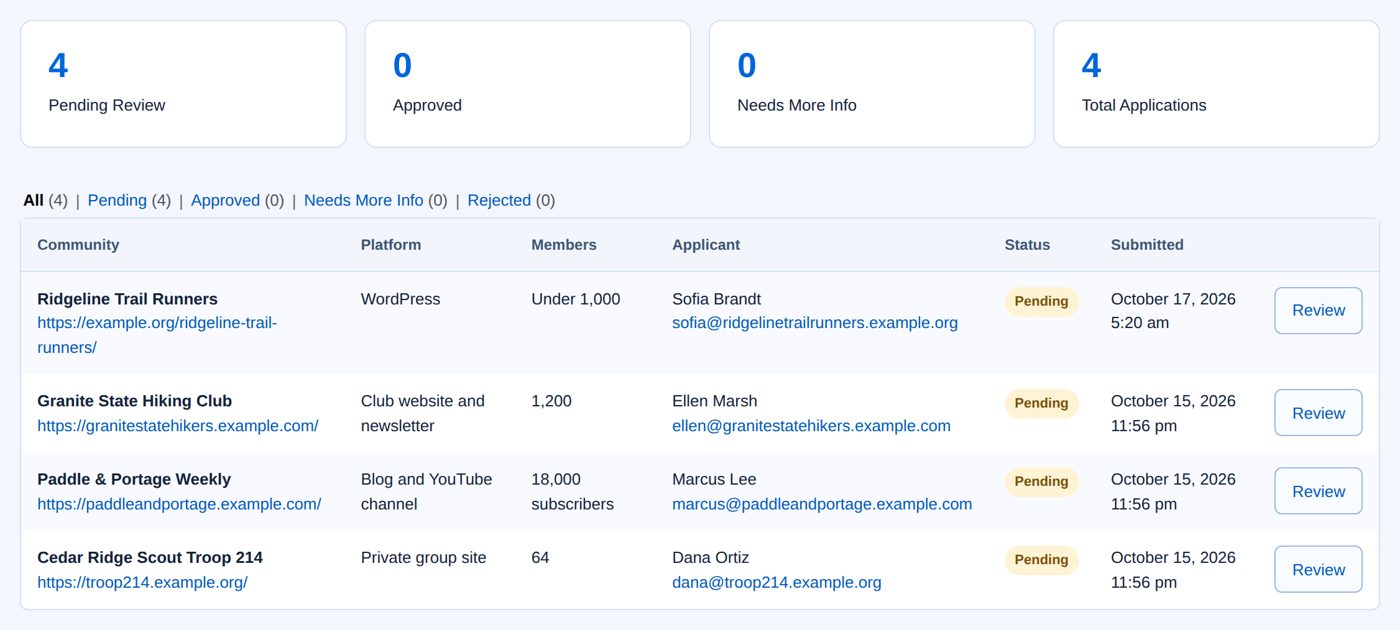Email marcus@paddleandportage.example.com

coord(822,504)
